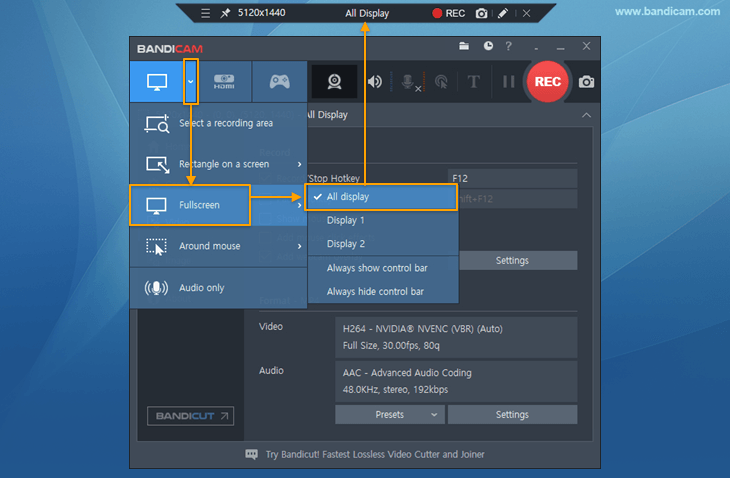Switch to HDMI device recording mode
The height and width of the screenshot is (478, 730).
point(224,82)
